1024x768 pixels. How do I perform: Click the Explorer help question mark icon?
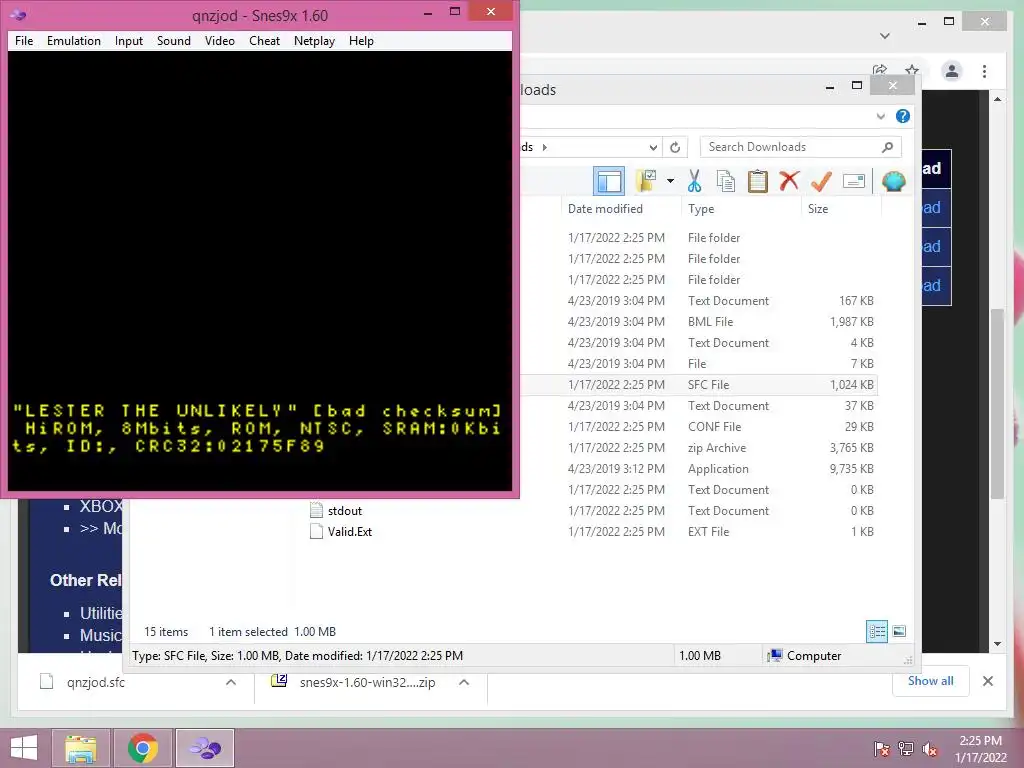pos(903,116)
